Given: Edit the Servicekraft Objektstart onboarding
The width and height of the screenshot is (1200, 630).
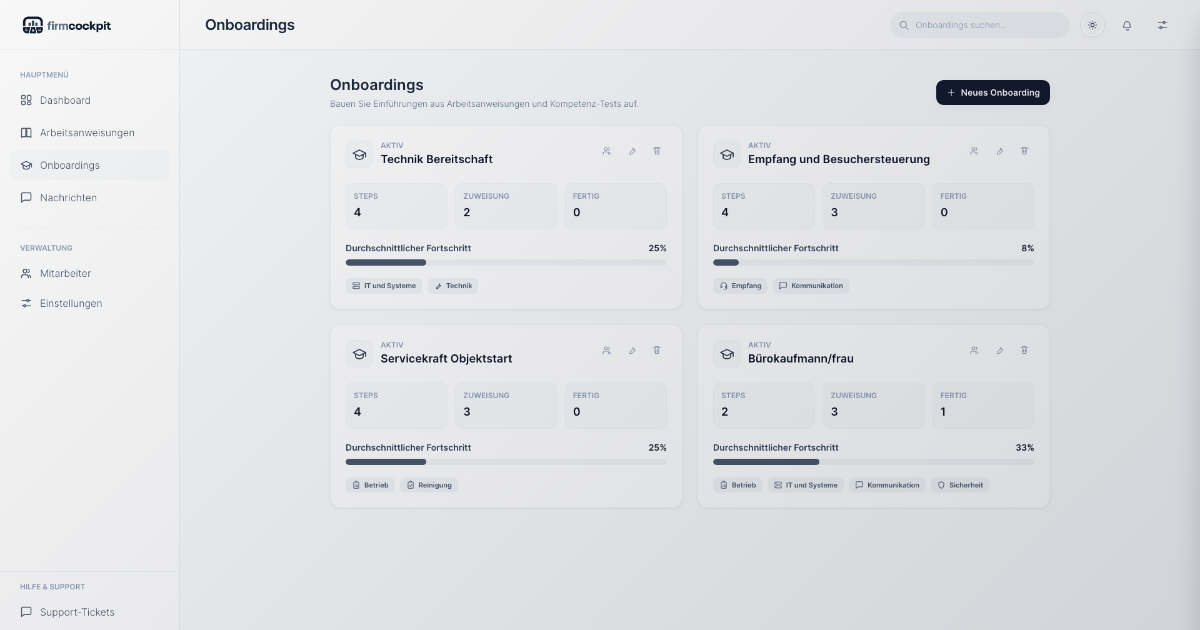Looking at the screenshot, I should (632, 350).
